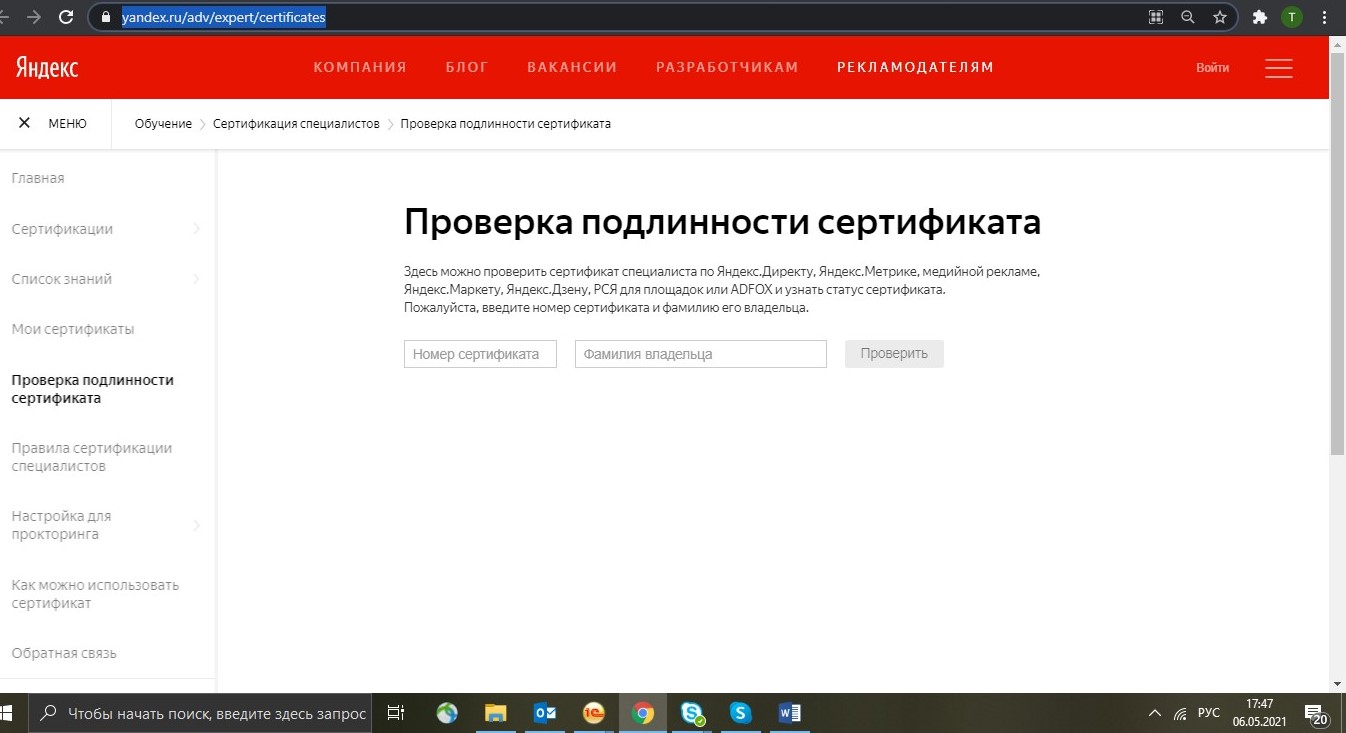The width and height of the screenshot is (1346, 733).
Task: Open КОМПАНИЯ header section
Action: (x=360, y=67)
